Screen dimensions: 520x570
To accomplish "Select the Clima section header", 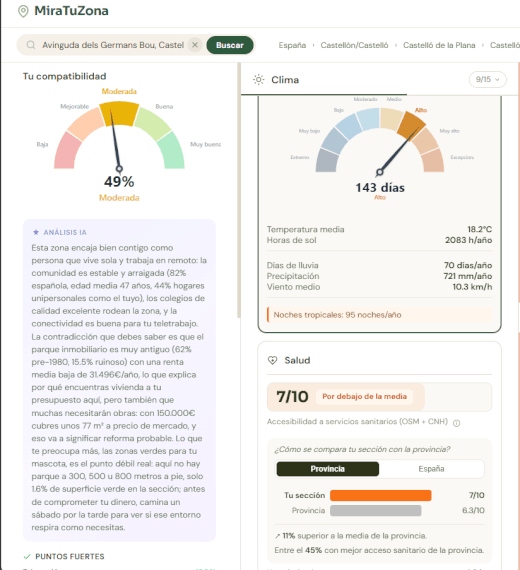I will (x=285, y=80).
